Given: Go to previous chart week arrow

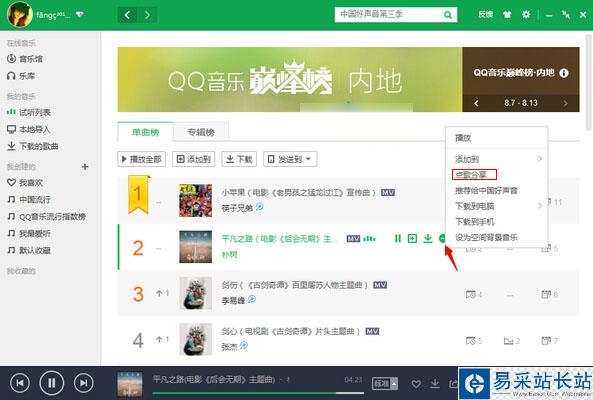Looking at the screenshot, I should tap(477, 103).
